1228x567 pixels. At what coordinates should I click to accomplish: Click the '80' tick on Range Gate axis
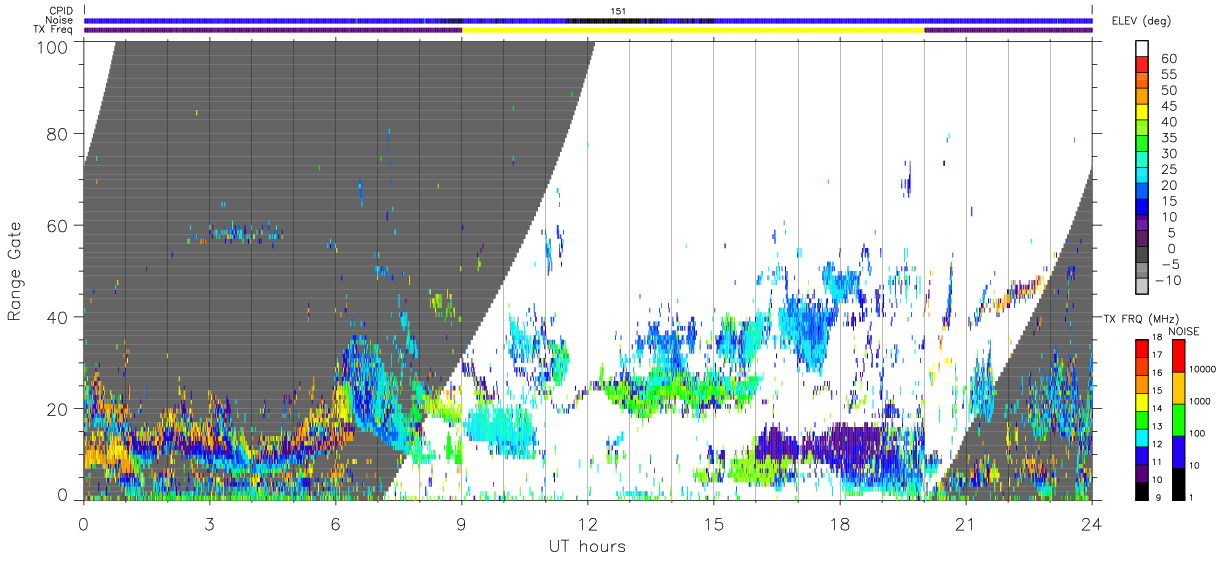pos(59,133)
